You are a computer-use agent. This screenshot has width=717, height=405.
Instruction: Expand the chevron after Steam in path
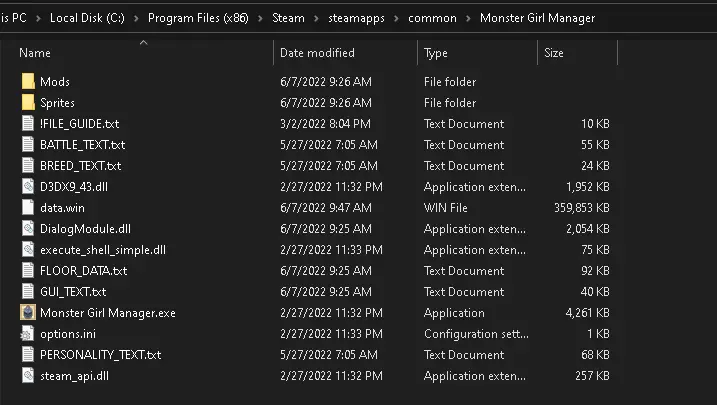click(x=316, y=18)
